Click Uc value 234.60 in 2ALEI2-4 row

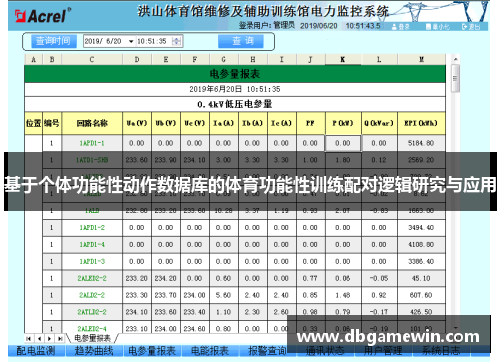point(195,328)
